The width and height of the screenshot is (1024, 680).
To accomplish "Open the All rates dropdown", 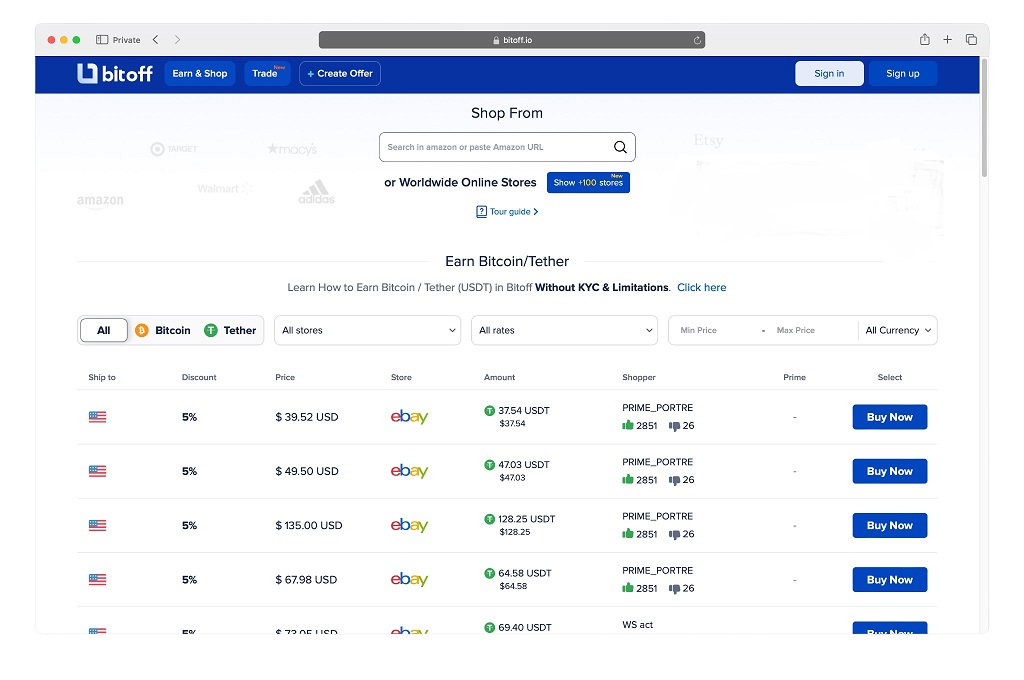I will pyautogui.click(x=564, y=330).
